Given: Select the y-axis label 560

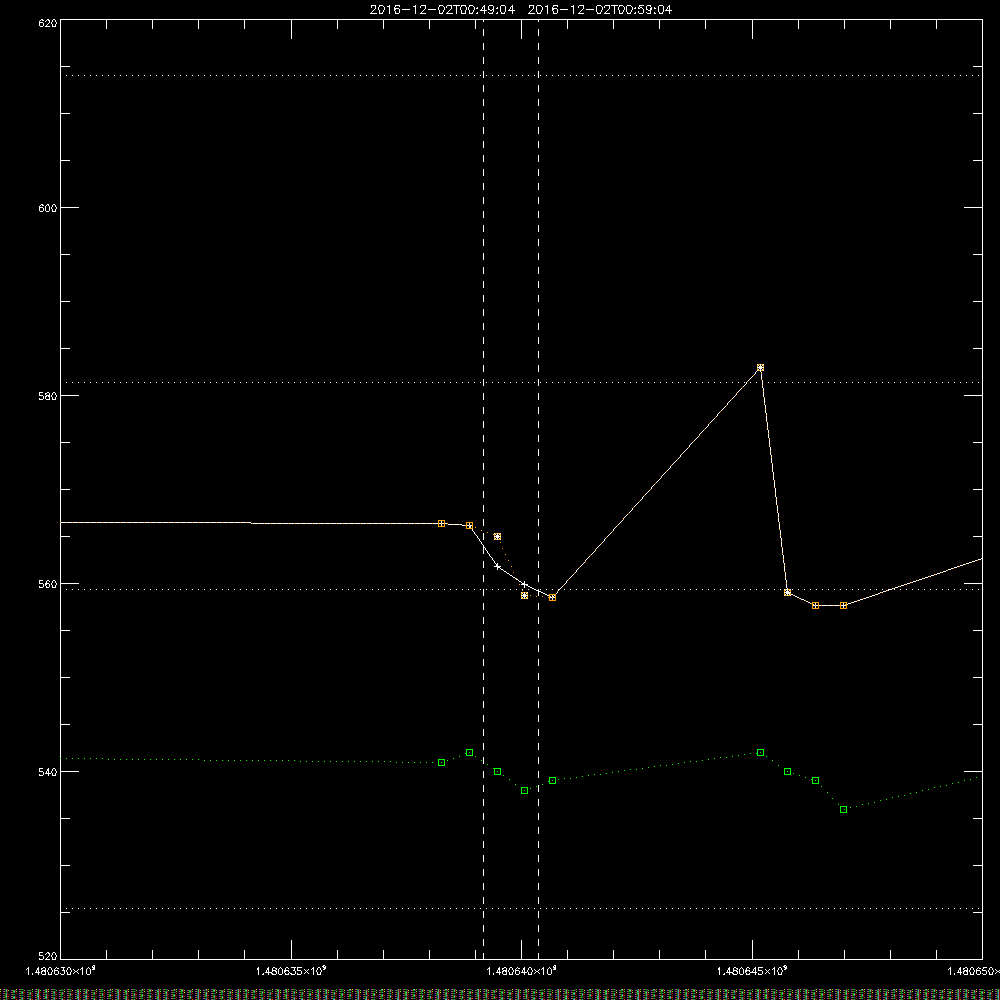Looking at the screenshot, I should (x=48, y=584).
